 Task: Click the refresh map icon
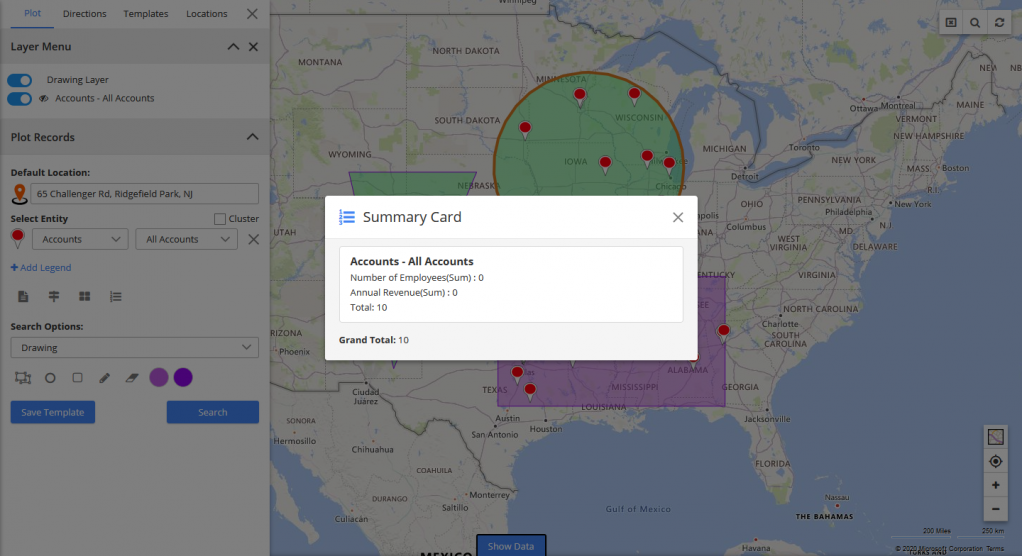point(998,22)
